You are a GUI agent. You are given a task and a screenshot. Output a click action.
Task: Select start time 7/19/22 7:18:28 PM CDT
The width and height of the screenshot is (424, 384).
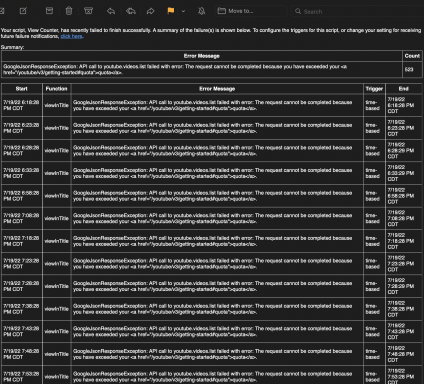[x=21, y=241]
